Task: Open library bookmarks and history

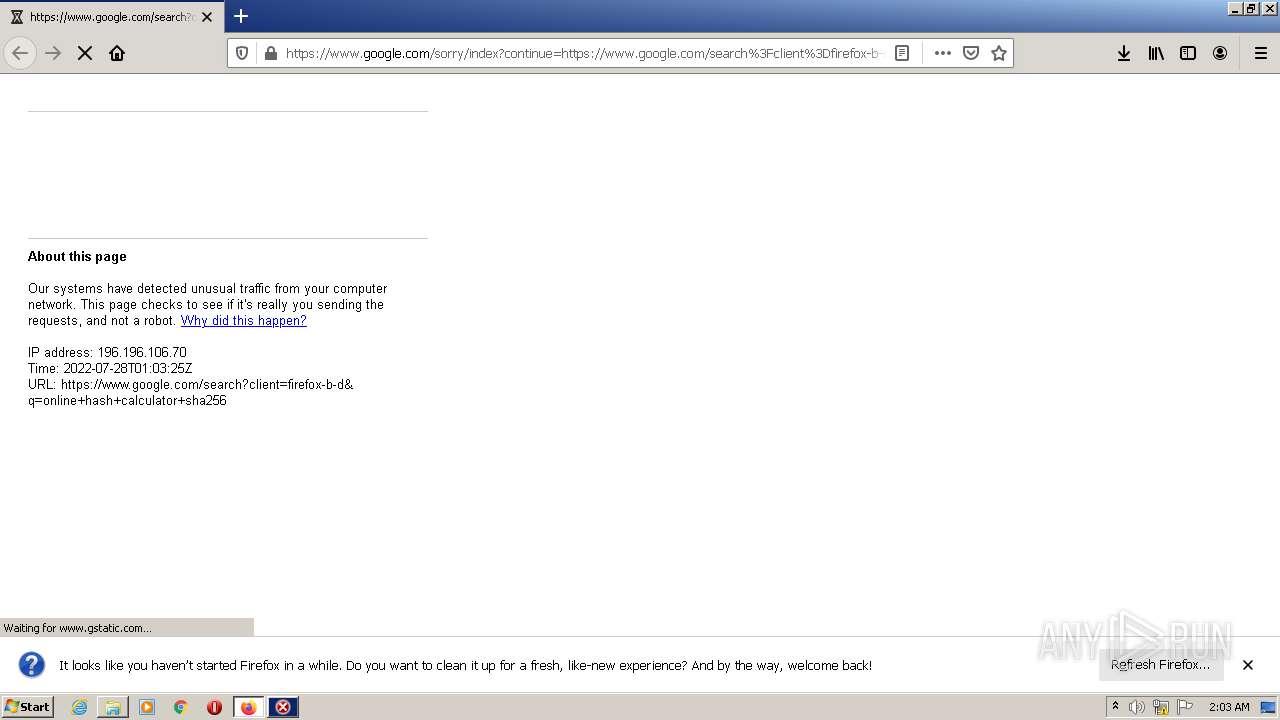Action: click(1156, 53)
